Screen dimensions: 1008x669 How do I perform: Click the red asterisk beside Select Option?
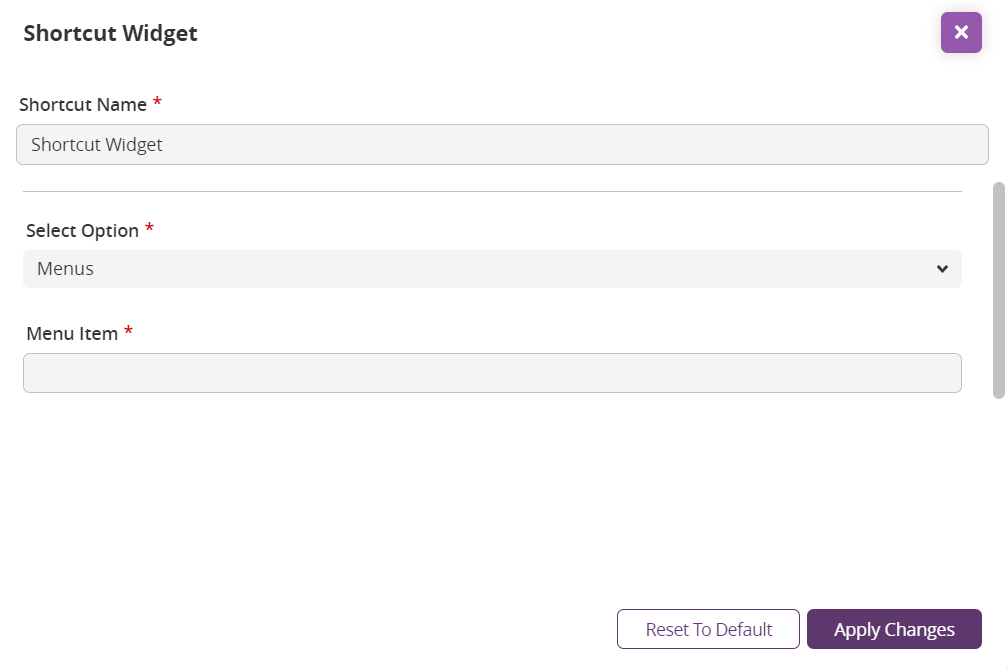coord(149,229)
